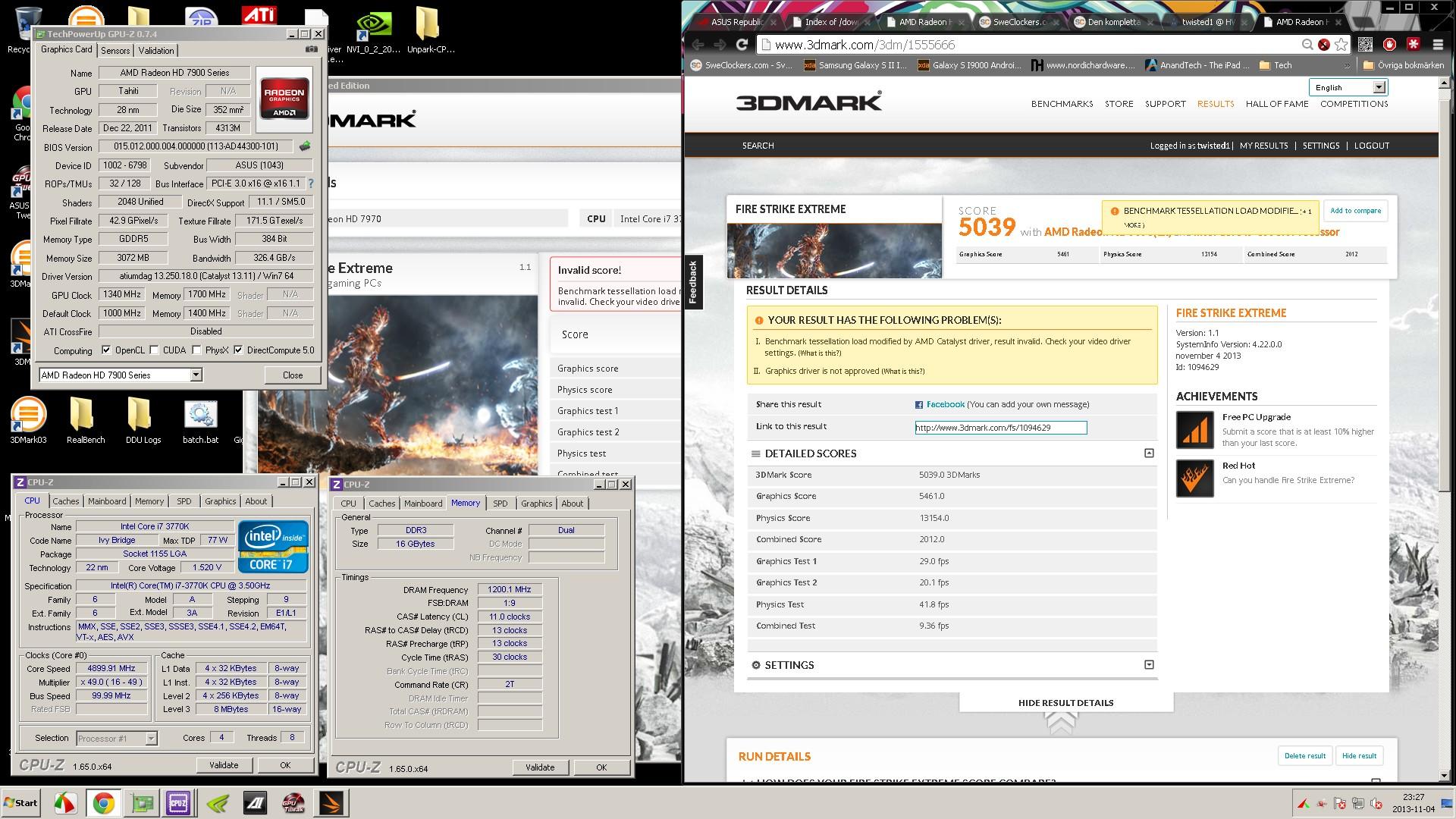
Task: Click the zoom magnifier icon in address bar
Action: click(1307, 45)
